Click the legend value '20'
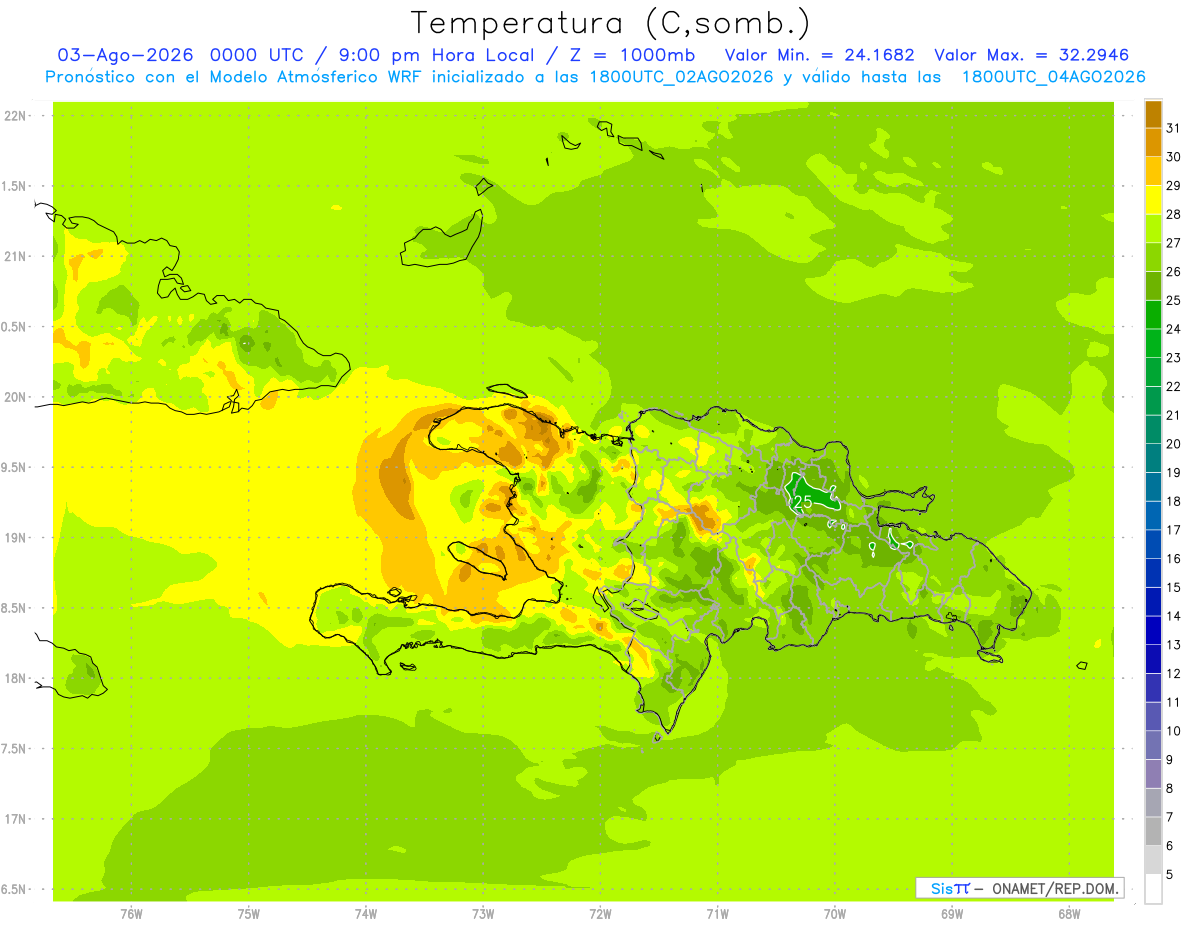Screen dimensions: 1200x927 click(1174, 443)
